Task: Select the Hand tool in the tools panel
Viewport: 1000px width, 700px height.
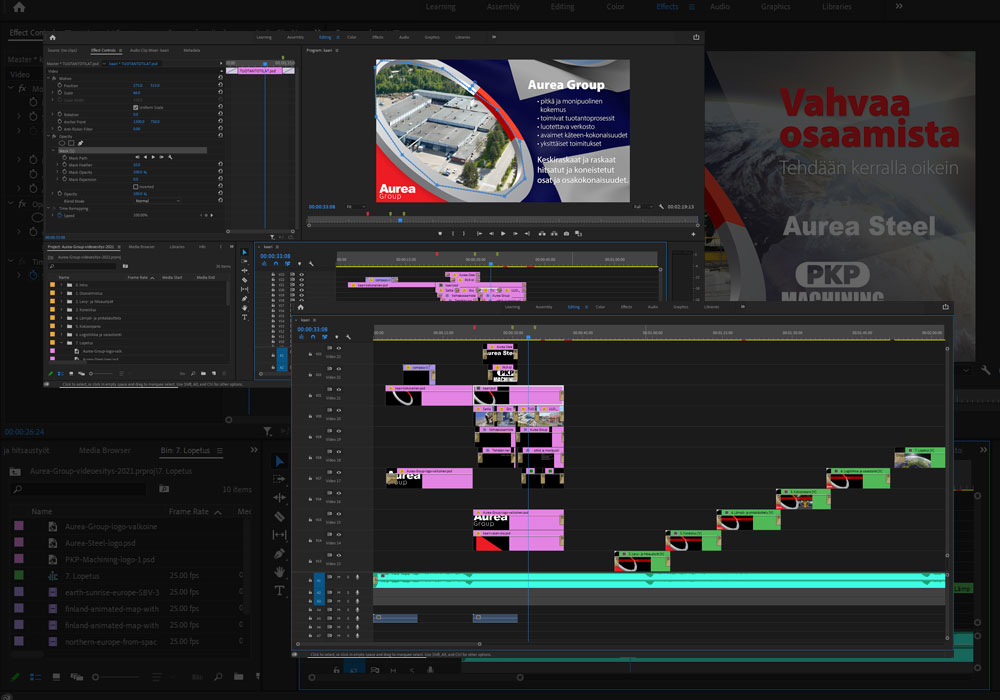Action: click(280, 571)
